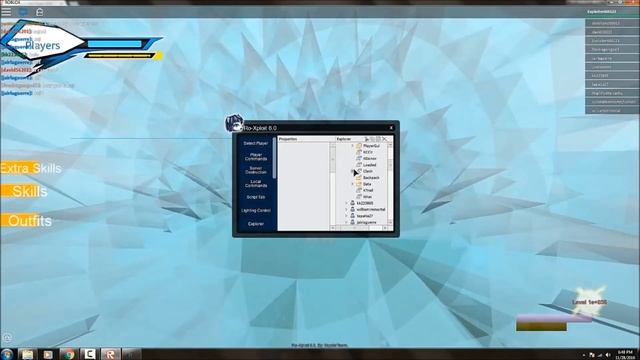Expand the Data folder node
Screen dimensions: 640x360
click(353, 184)
